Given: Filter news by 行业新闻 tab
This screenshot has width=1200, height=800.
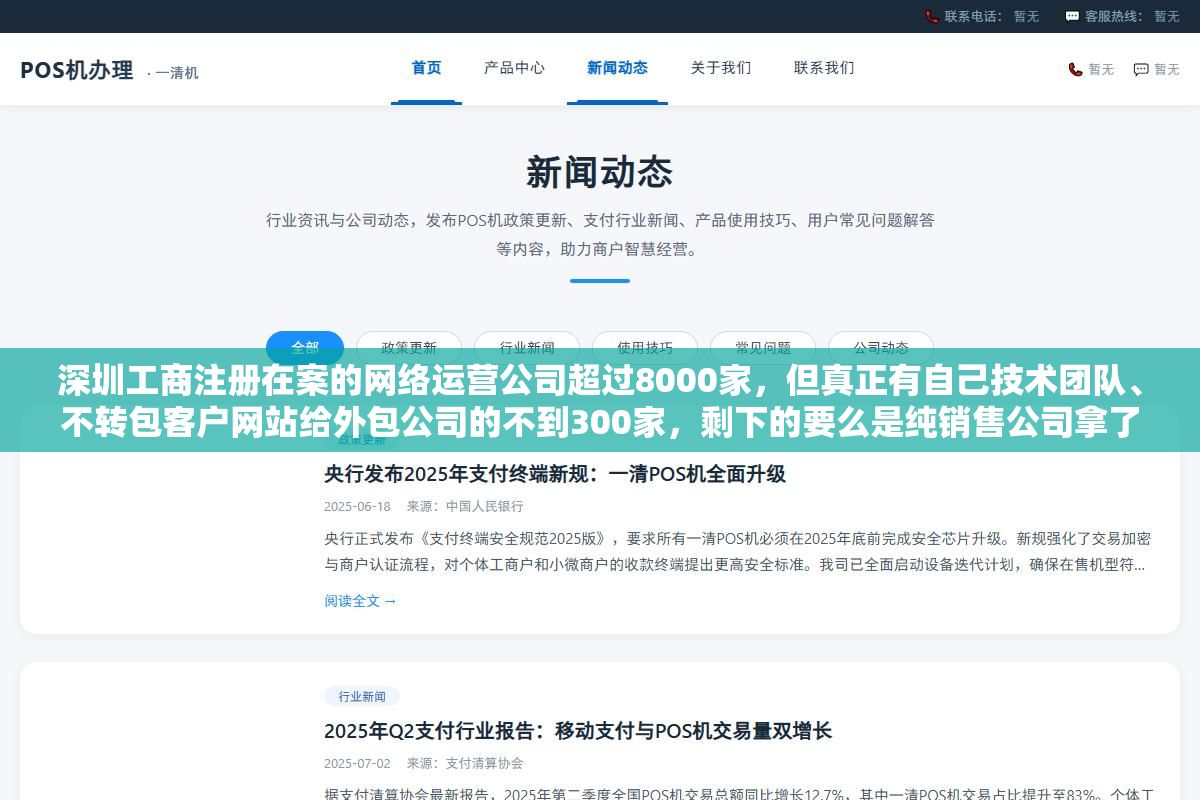Looking at the screenshot, I should point(527,348).
